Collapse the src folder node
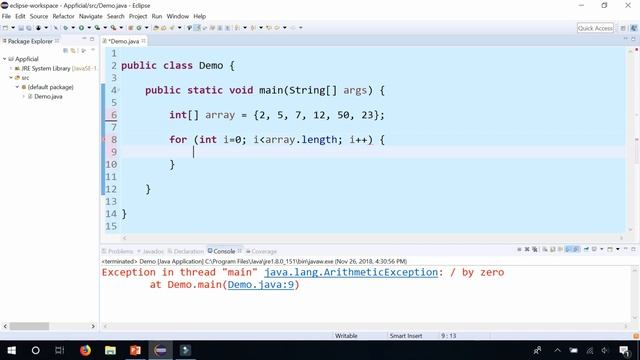This screenshot has width=640, height=360. tap(11, 78)
